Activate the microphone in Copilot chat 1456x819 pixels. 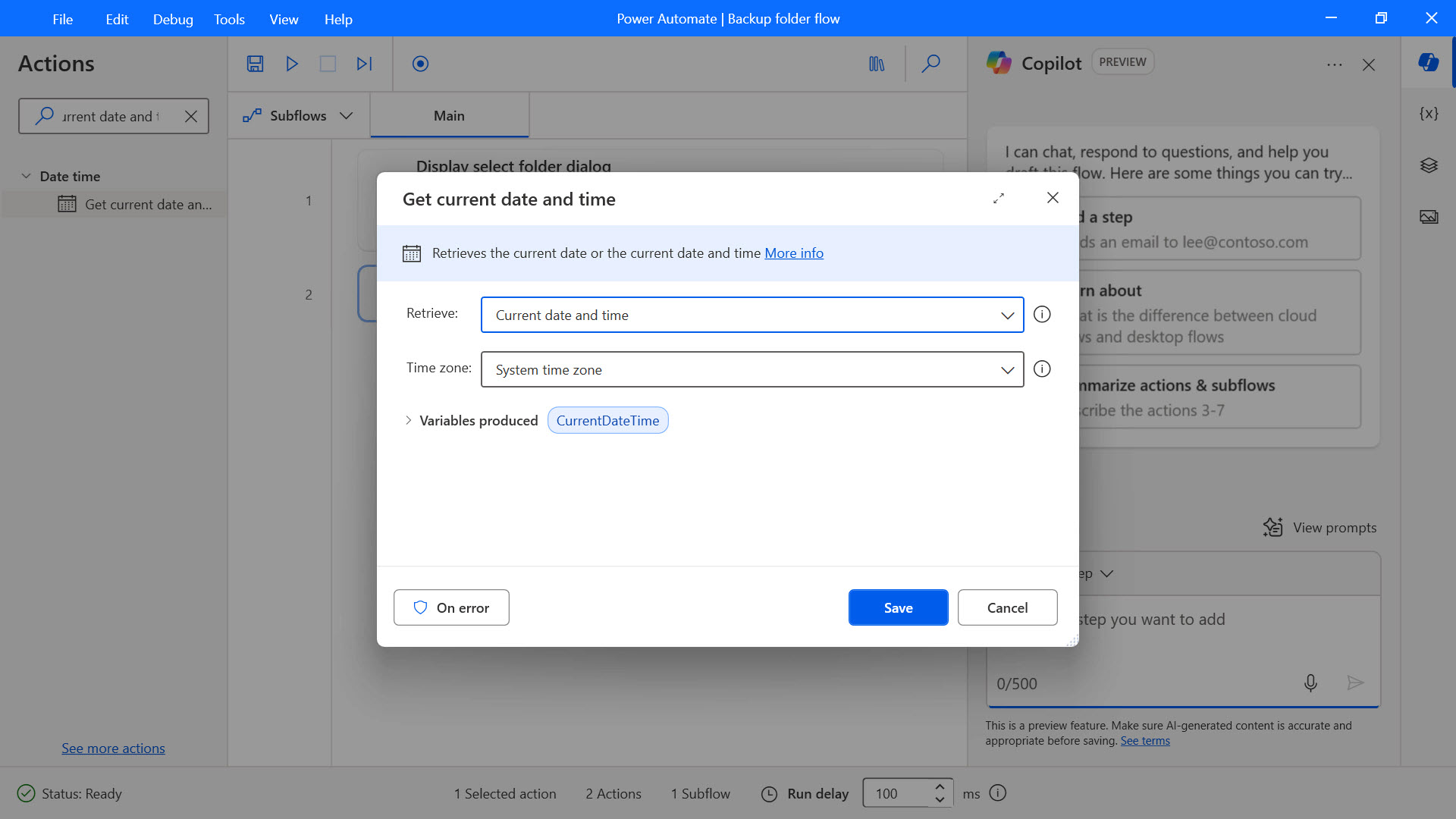(x=1310, y=682)
